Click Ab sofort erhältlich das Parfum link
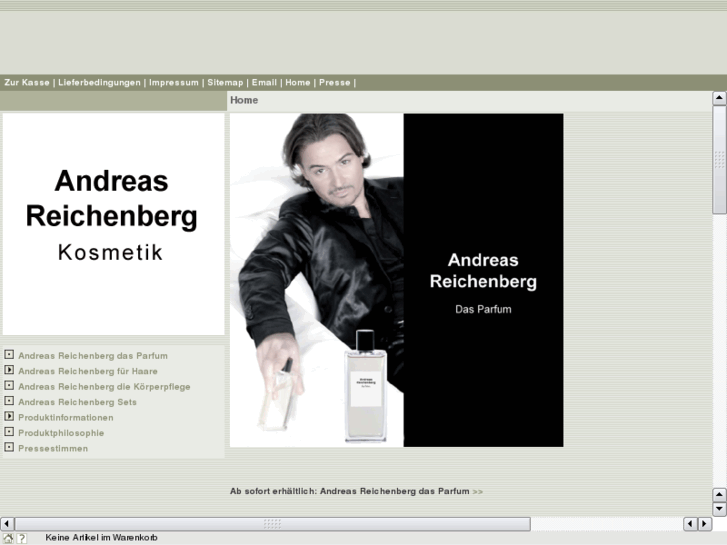This screenshot has width=727, height=545. 356,491
